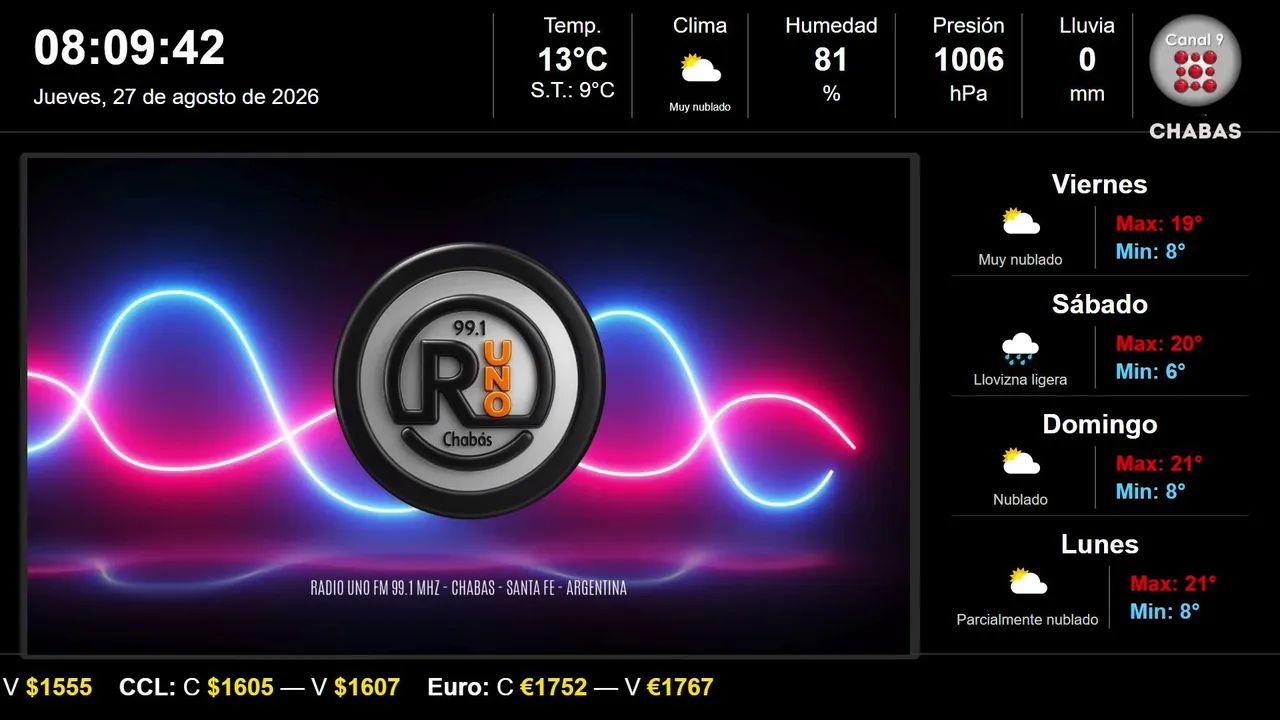Click the mm rainfall unit
This screenshot has height=720, width=1280.
tap(1087, 95)
